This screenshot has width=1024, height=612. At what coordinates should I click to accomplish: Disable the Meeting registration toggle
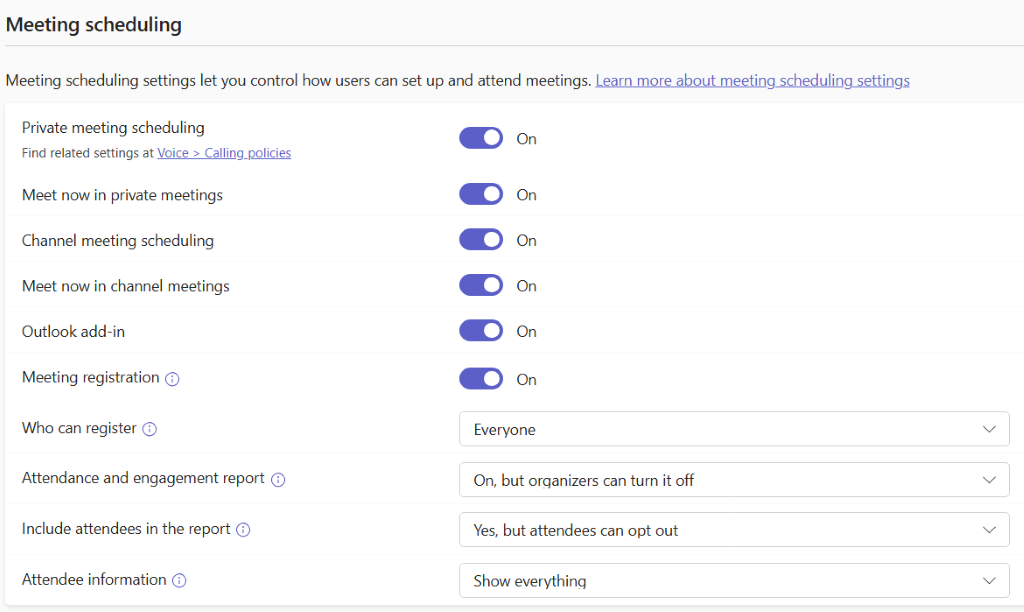coord(481,379)
